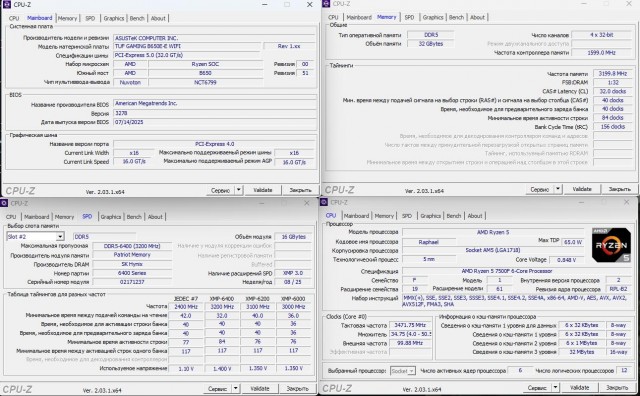Open SPD tab in CPU window
The image size is (640, 396).
[407, 216]
